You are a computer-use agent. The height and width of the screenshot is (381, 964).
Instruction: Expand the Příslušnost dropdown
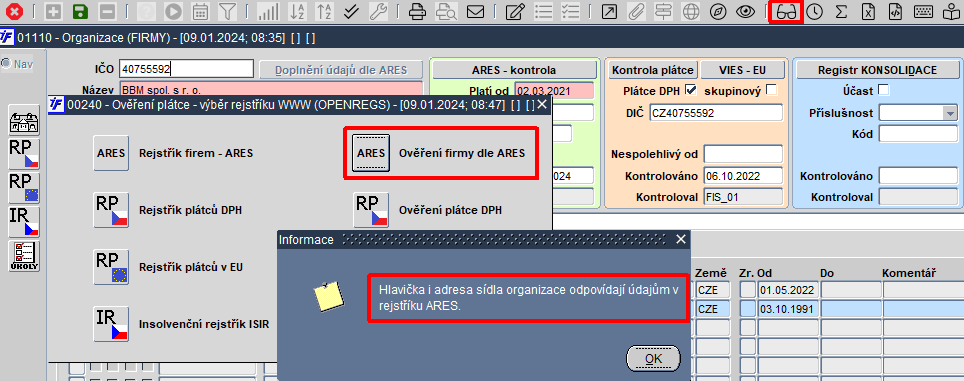950,113
